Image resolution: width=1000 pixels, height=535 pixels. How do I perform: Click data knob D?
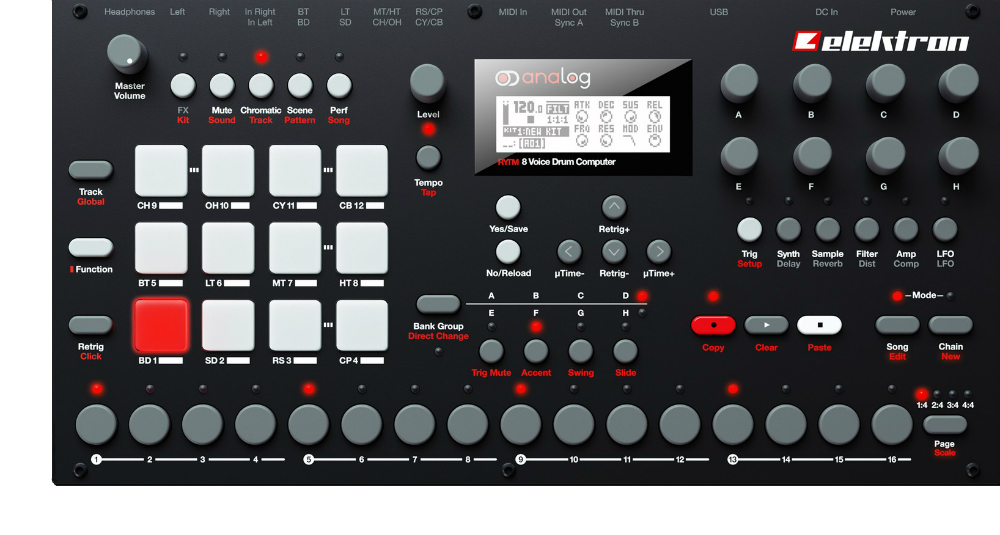coord(959,84)
